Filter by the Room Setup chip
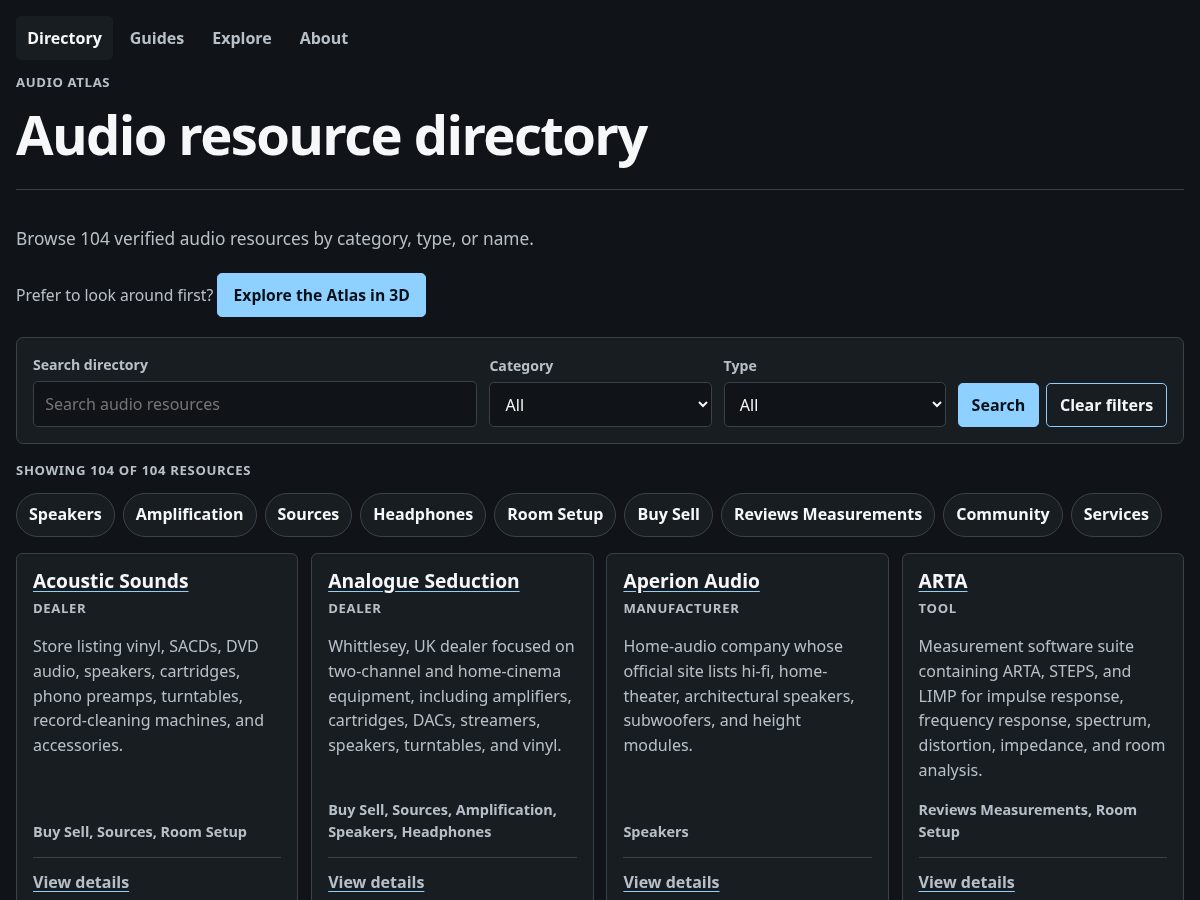This screenshot has width=1200, height=900. pos(555,514)
